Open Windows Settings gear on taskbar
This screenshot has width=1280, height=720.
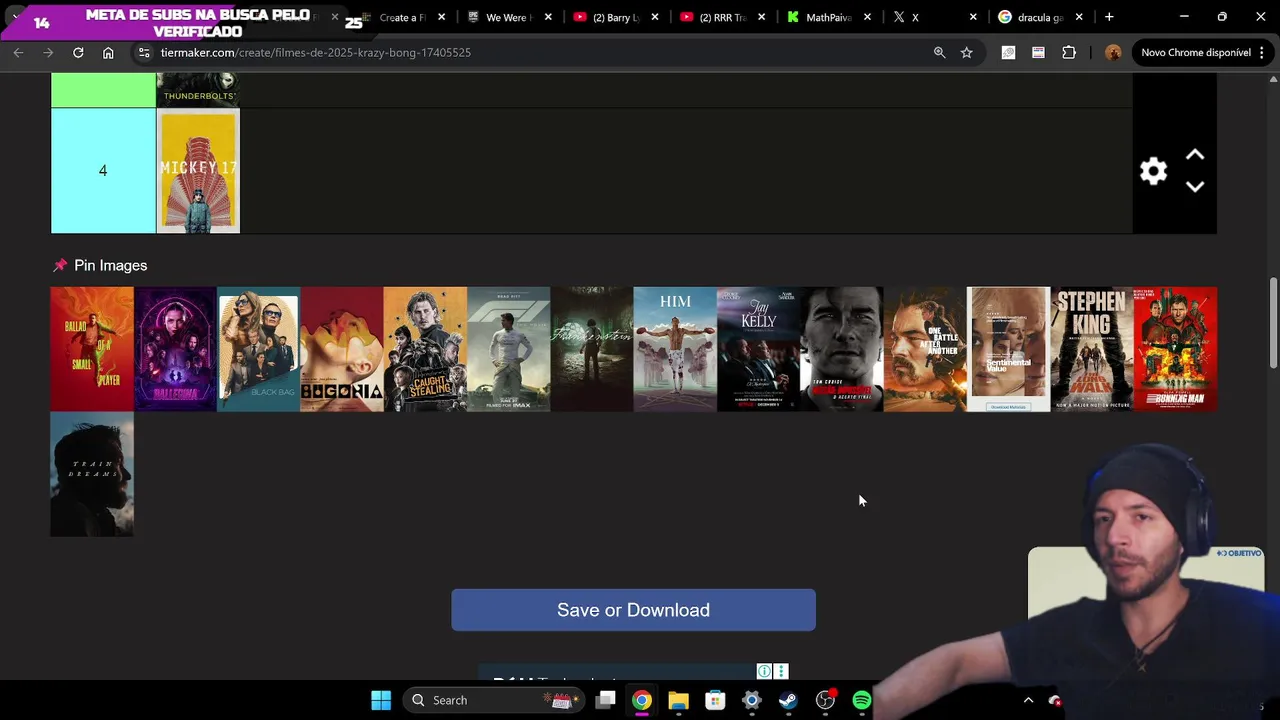point(751,700)
